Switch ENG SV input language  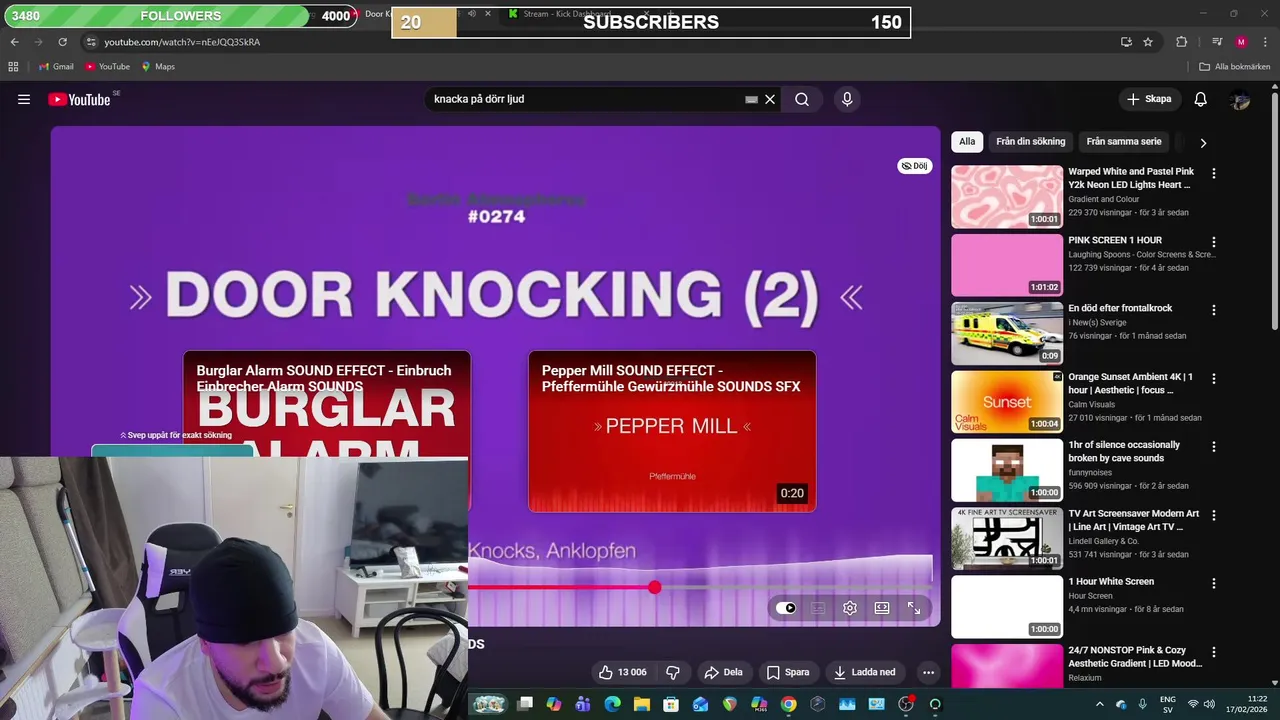[1168, 704]
